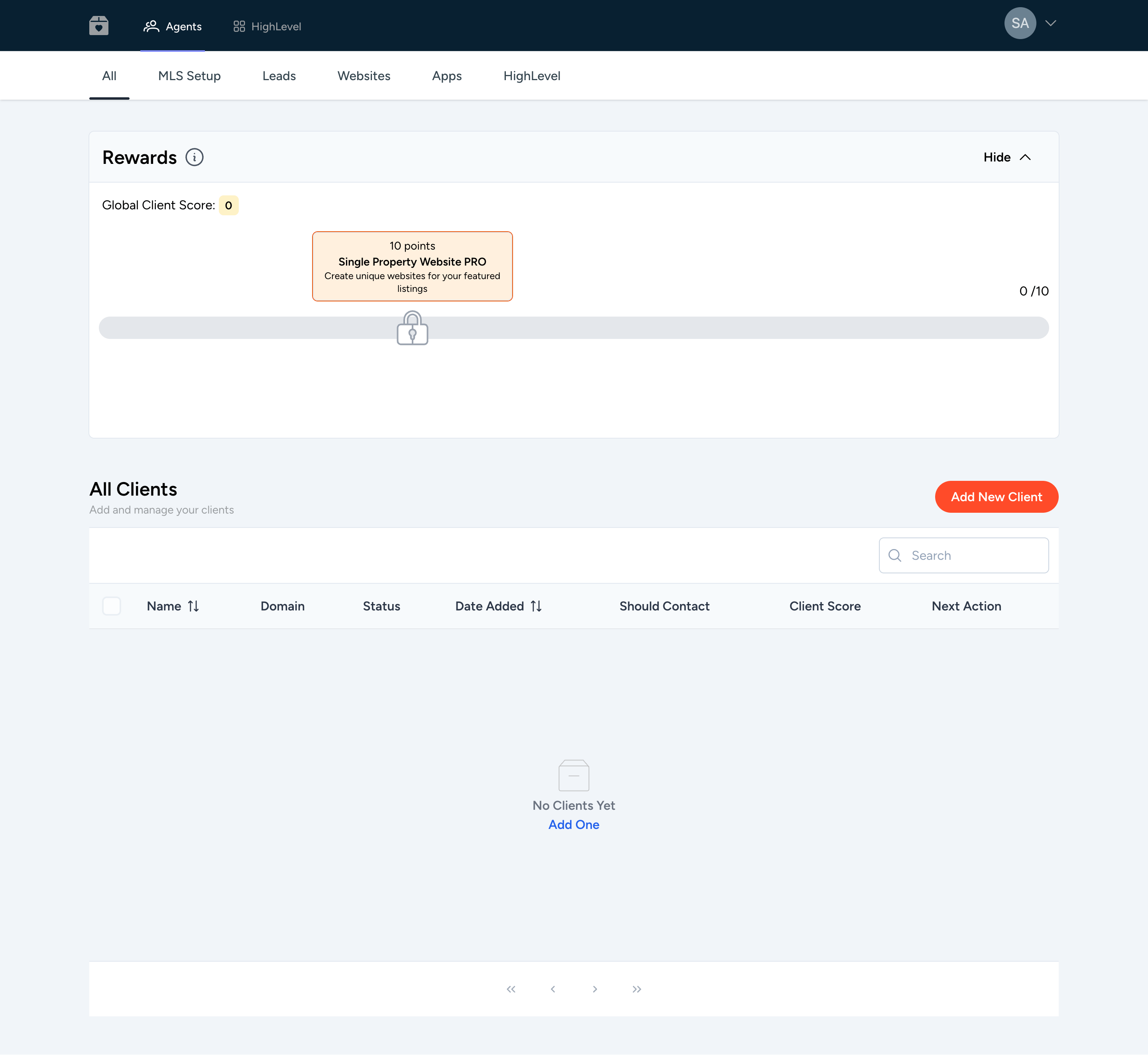Click the gift box logo icon
Viewport: 1148px width, 1055px height.
[99, 26]
